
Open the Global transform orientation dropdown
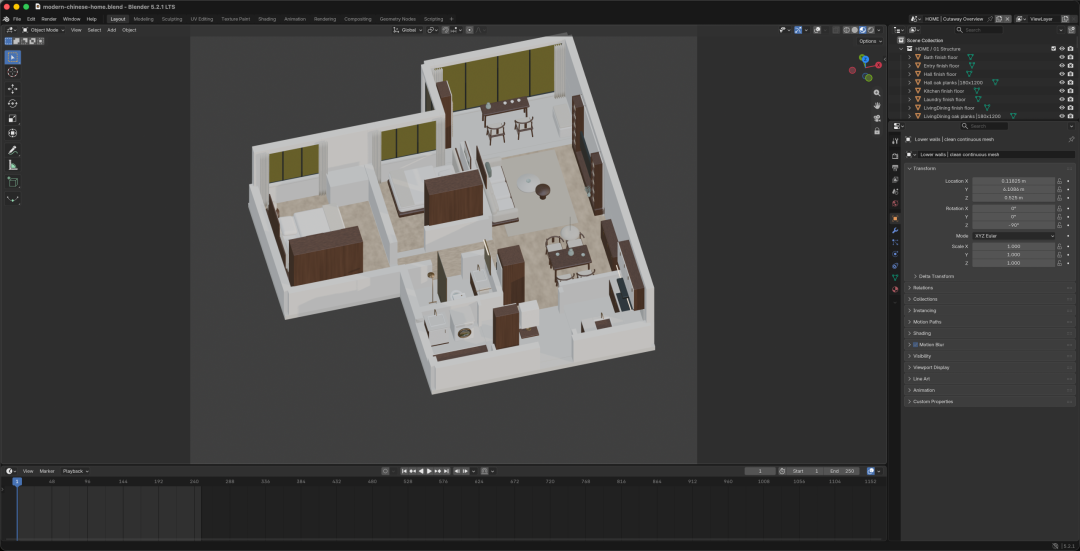tap(408, 30)
